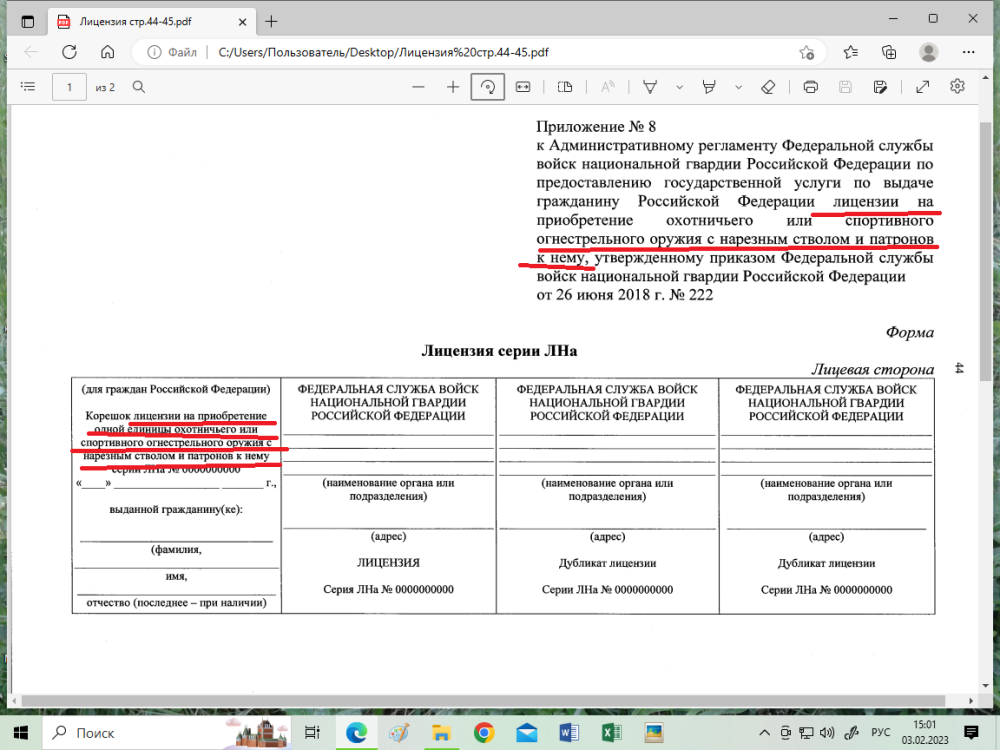1000x750 pixels.
Task: Open the browser Settings and more menu
Action: 969,52
